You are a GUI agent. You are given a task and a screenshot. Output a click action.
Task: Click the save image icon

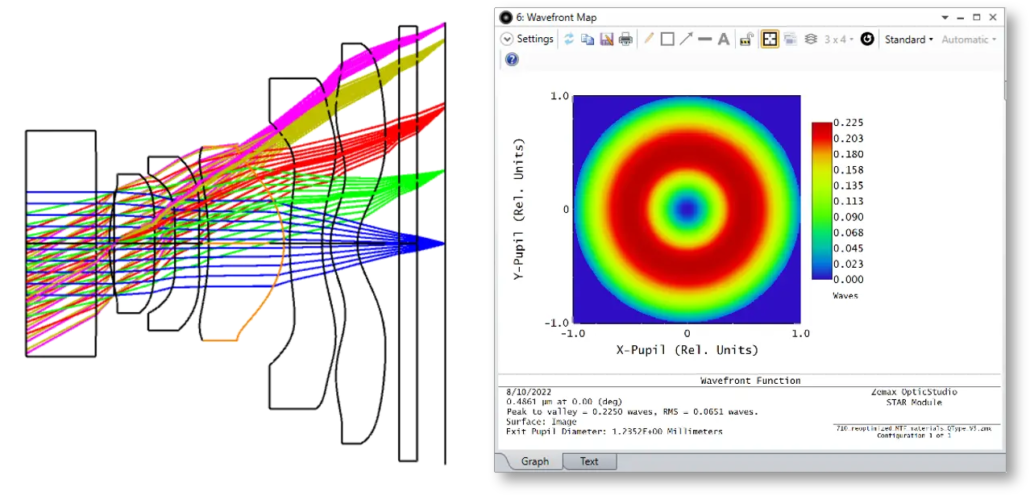[x=606, y=39]
